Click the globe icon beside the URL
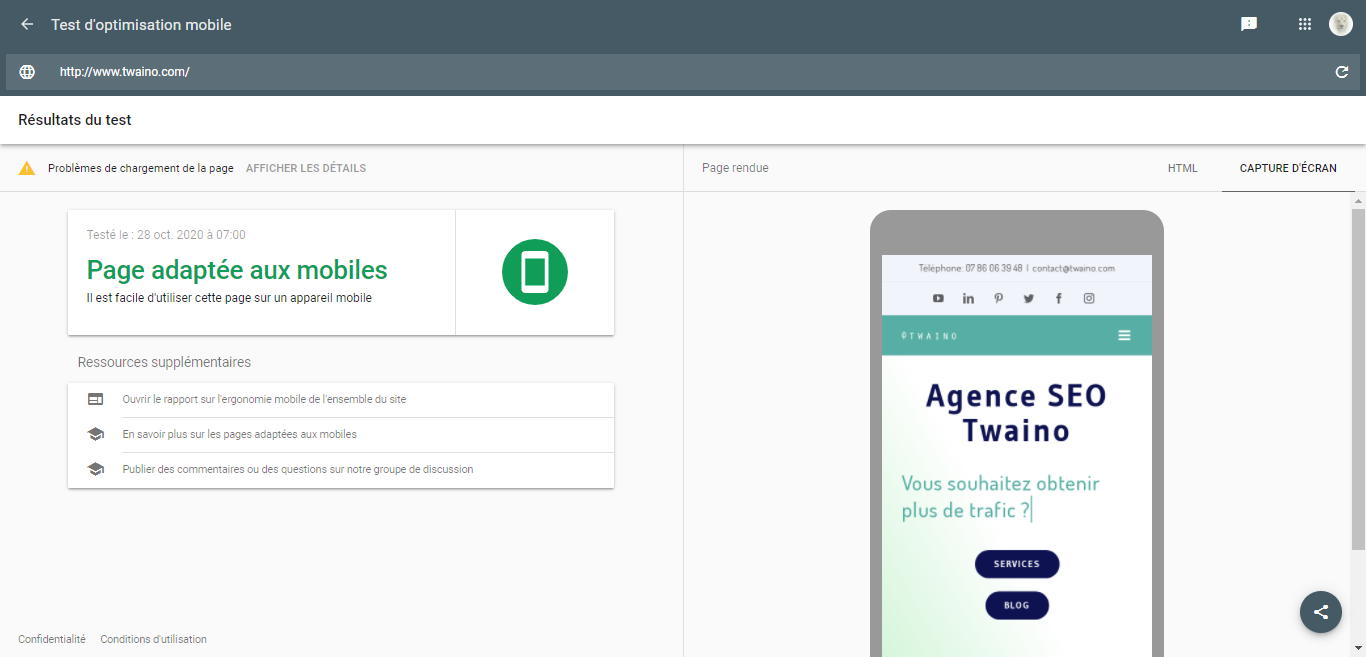 pos(27,72)
